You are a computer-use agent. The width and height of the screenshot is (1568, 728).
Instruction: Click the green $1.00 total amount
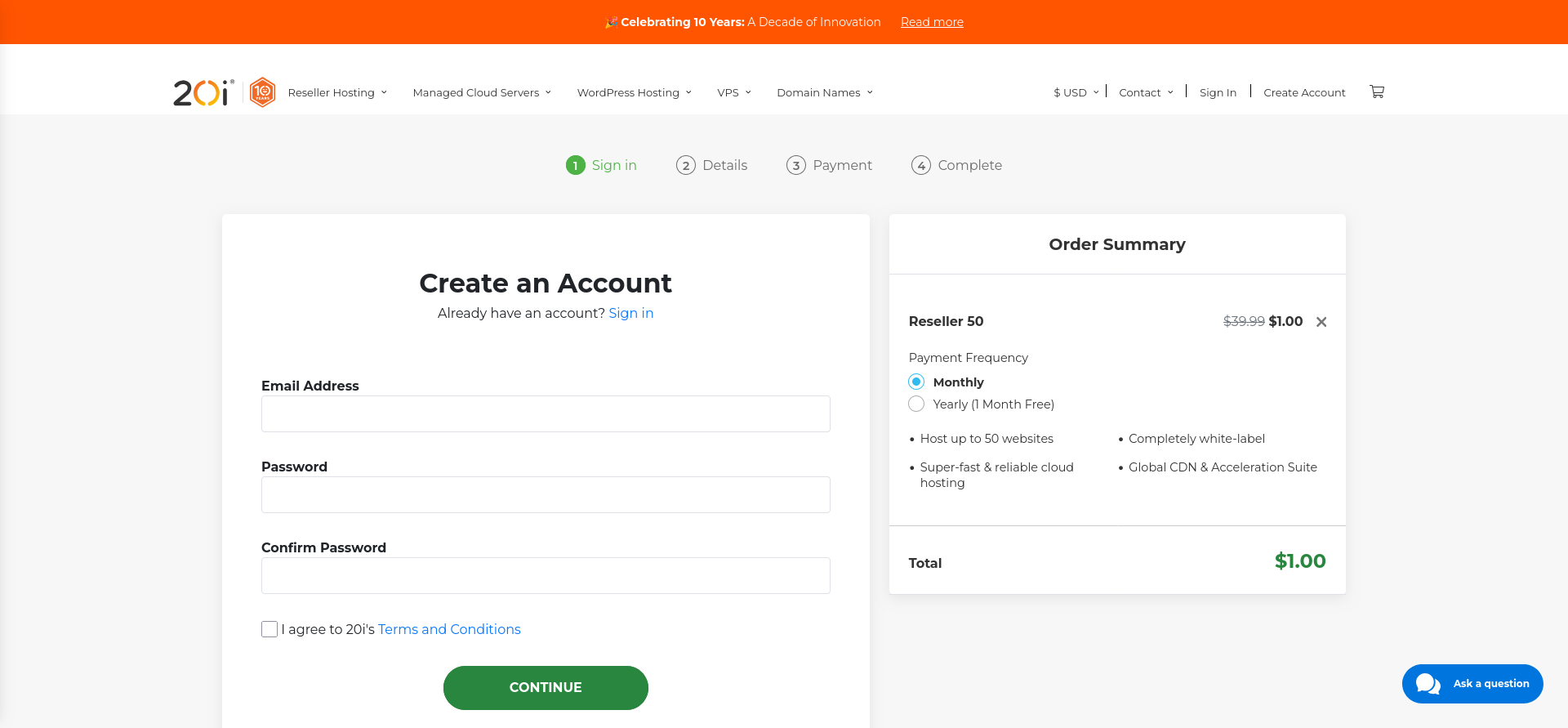[x=1300, y=561]
